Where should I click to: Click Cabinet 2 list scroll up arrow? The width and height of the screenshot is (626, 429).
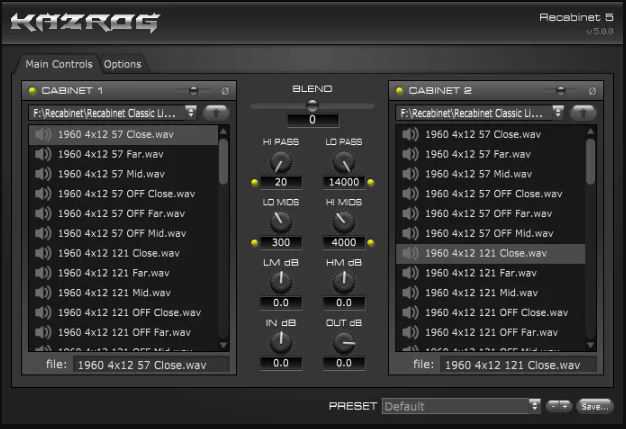coord(590,131)
